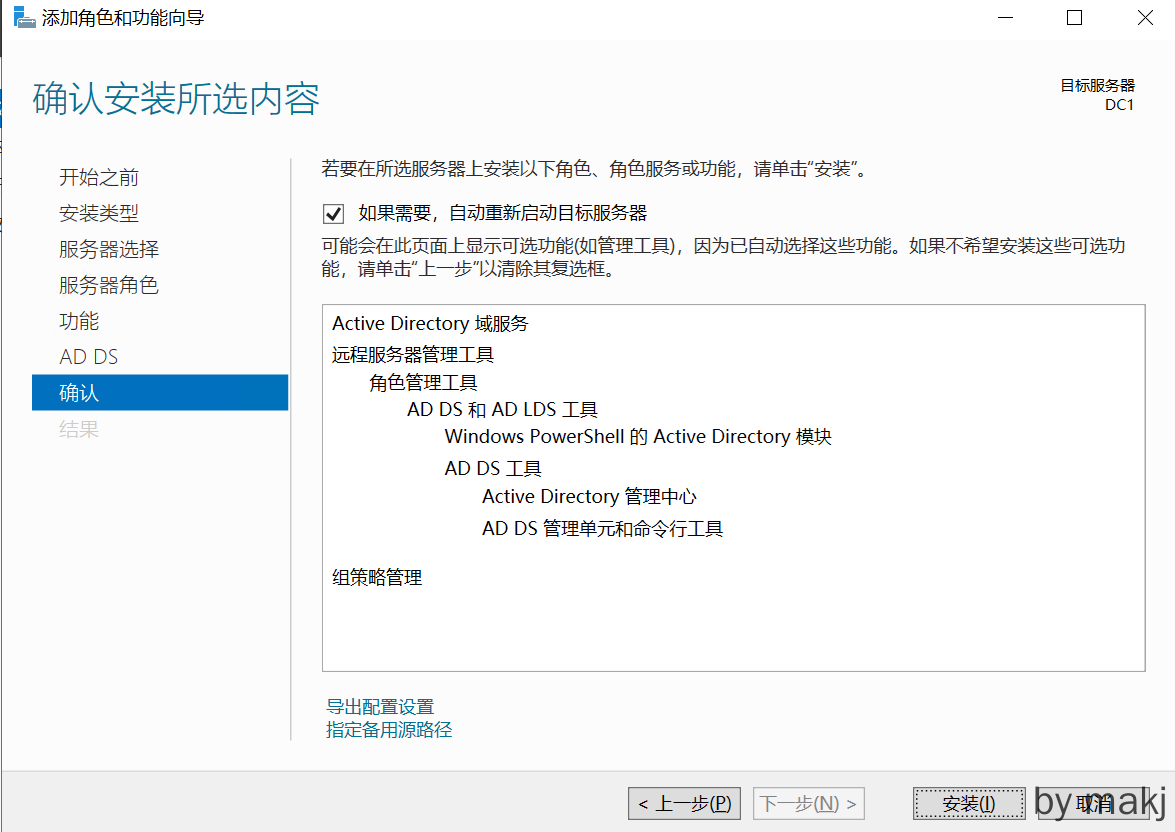The height and width of the screenshot is (832, 1175).
Task: Select Active Directory 管理中心 entry
Action: [x=589, y=497]
